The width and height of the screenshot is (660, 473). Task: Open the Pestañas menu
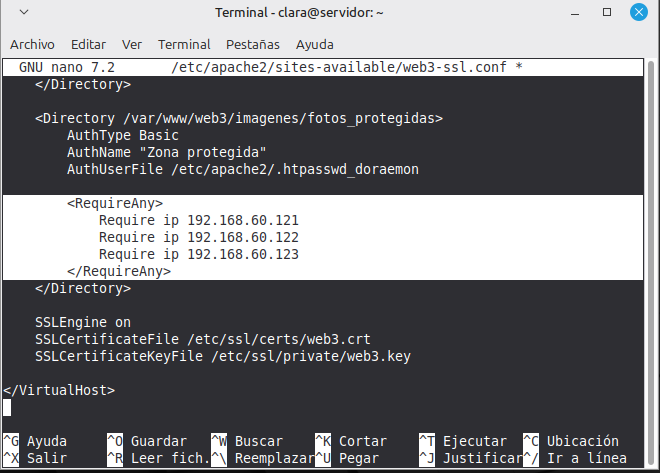(x=253, y=44)
